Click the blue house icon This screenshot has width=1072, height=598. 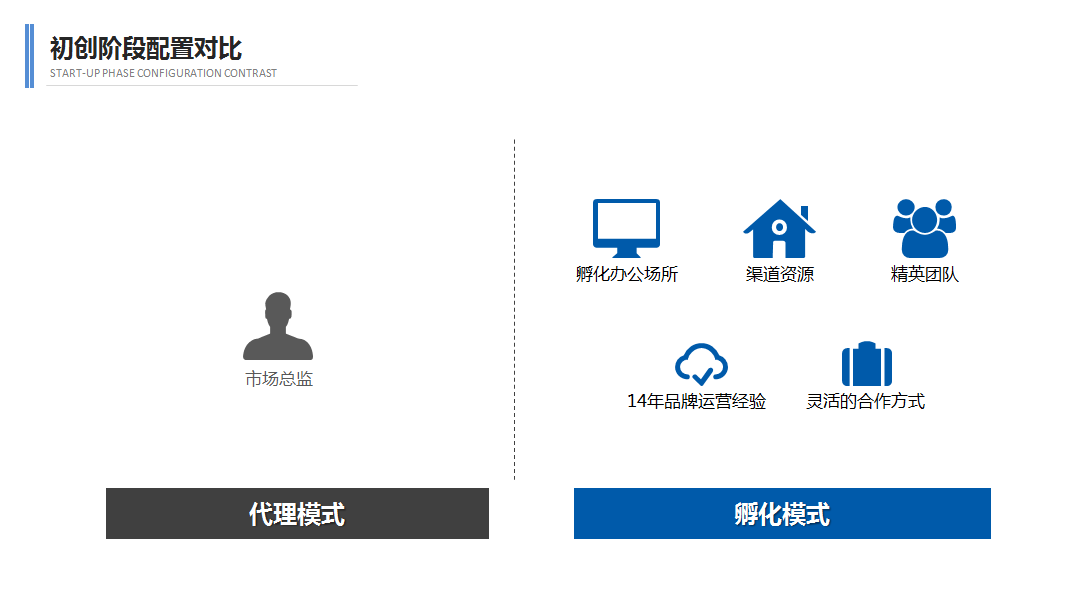(x=779, y=229)
